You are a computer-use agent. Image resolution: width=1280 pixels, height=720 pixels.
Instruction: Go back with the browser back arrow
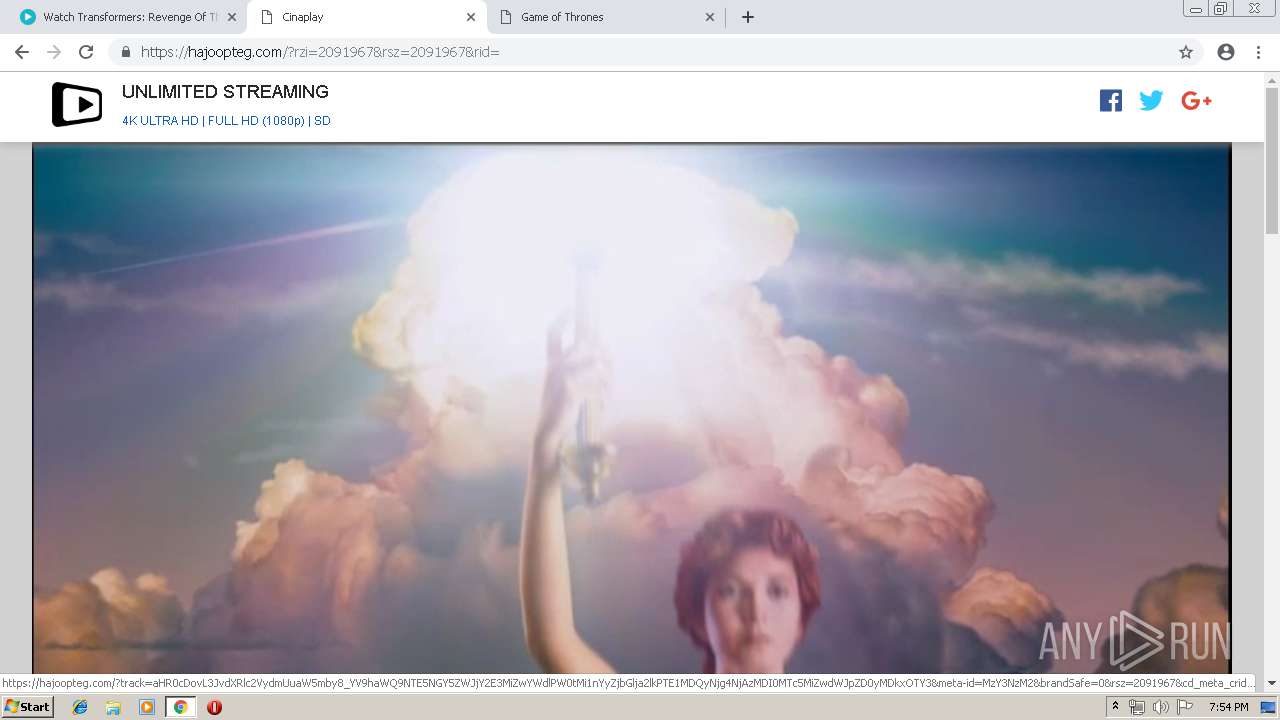22,52
